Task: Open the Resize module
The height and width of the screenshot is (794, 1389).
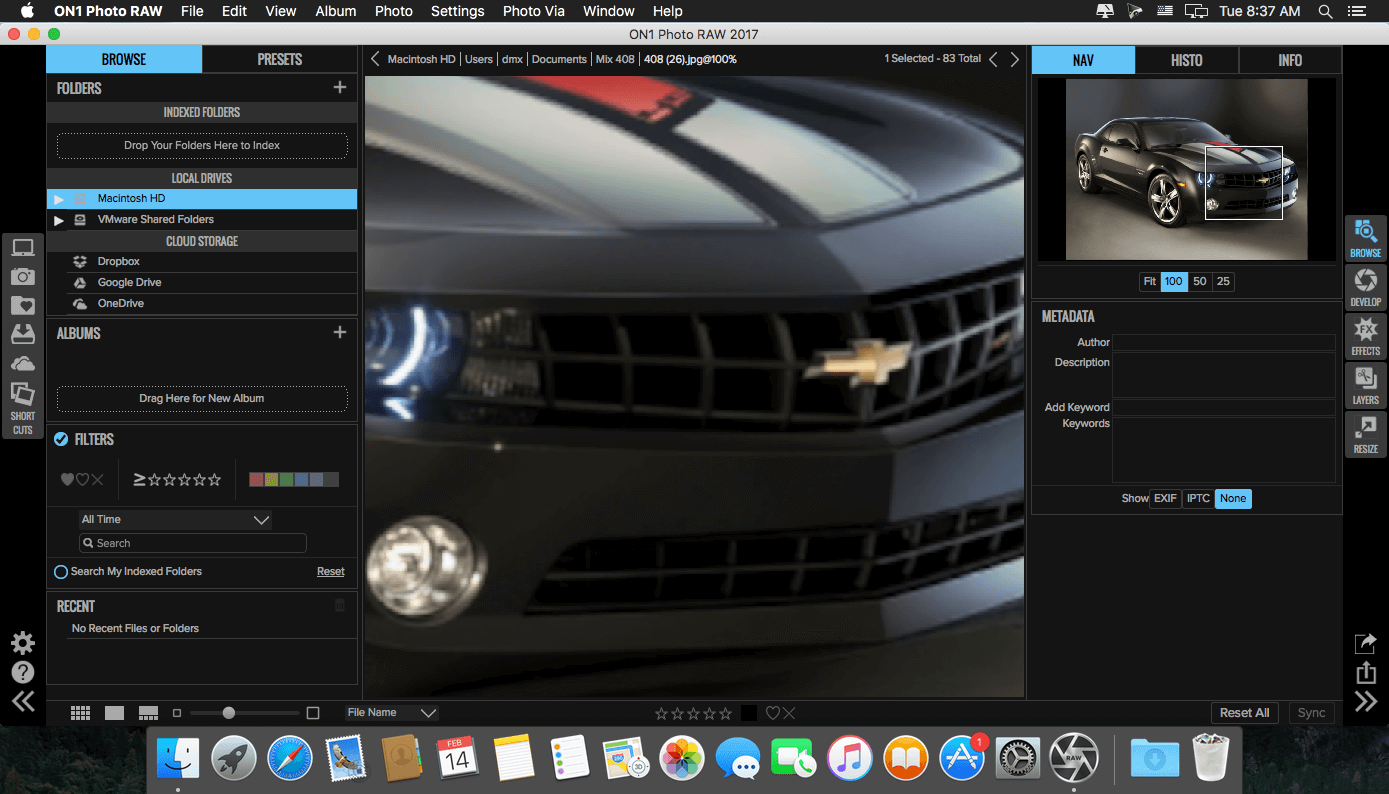Action: click(x=1365, y=433)
